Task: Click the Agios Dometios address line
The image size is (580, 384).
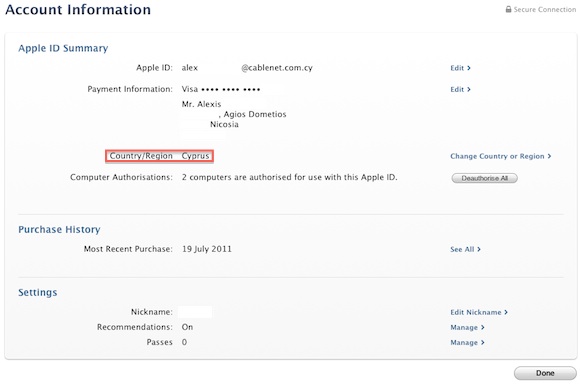Action: click(253, 114)
